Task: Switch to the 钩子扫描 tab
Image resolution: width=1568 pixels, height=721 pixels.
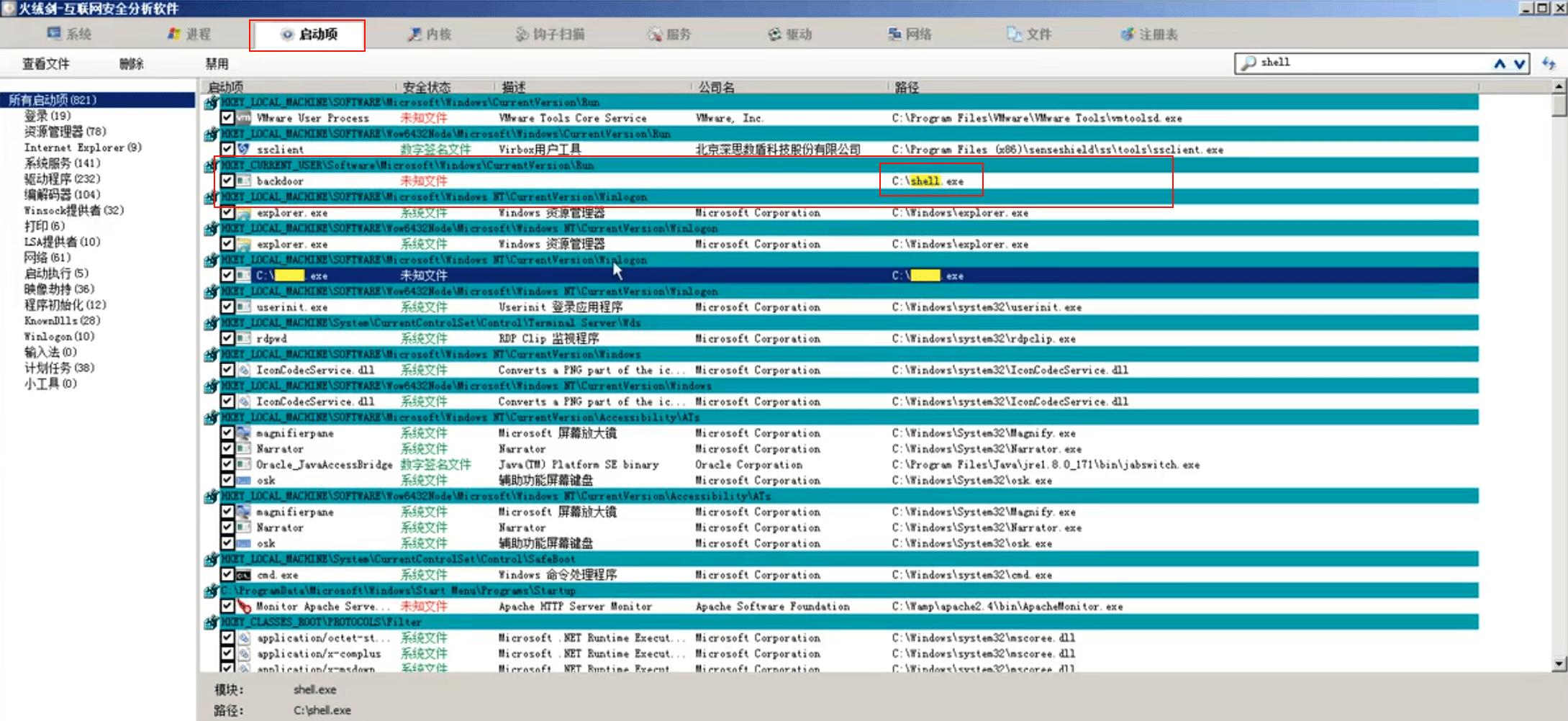Action: (x=550, y=34)
